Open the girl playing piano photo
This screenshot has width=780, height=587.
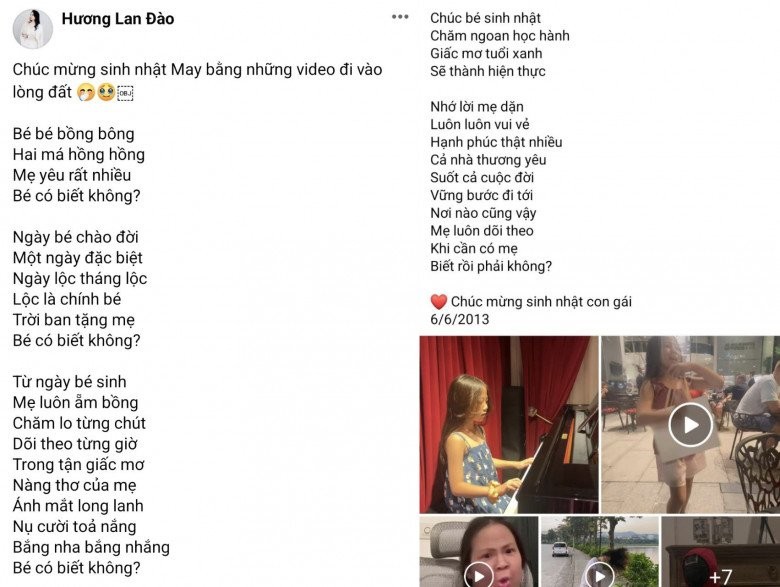coord(509,424)
